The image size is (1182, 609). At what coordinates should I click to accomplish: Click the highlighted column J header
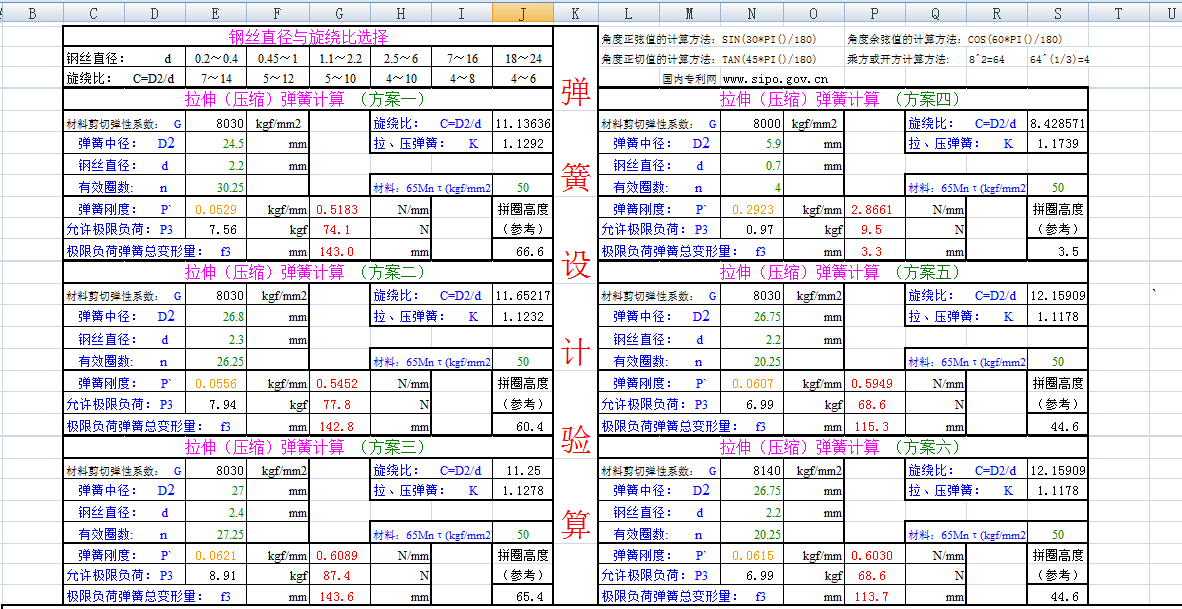tap(523, 14)
